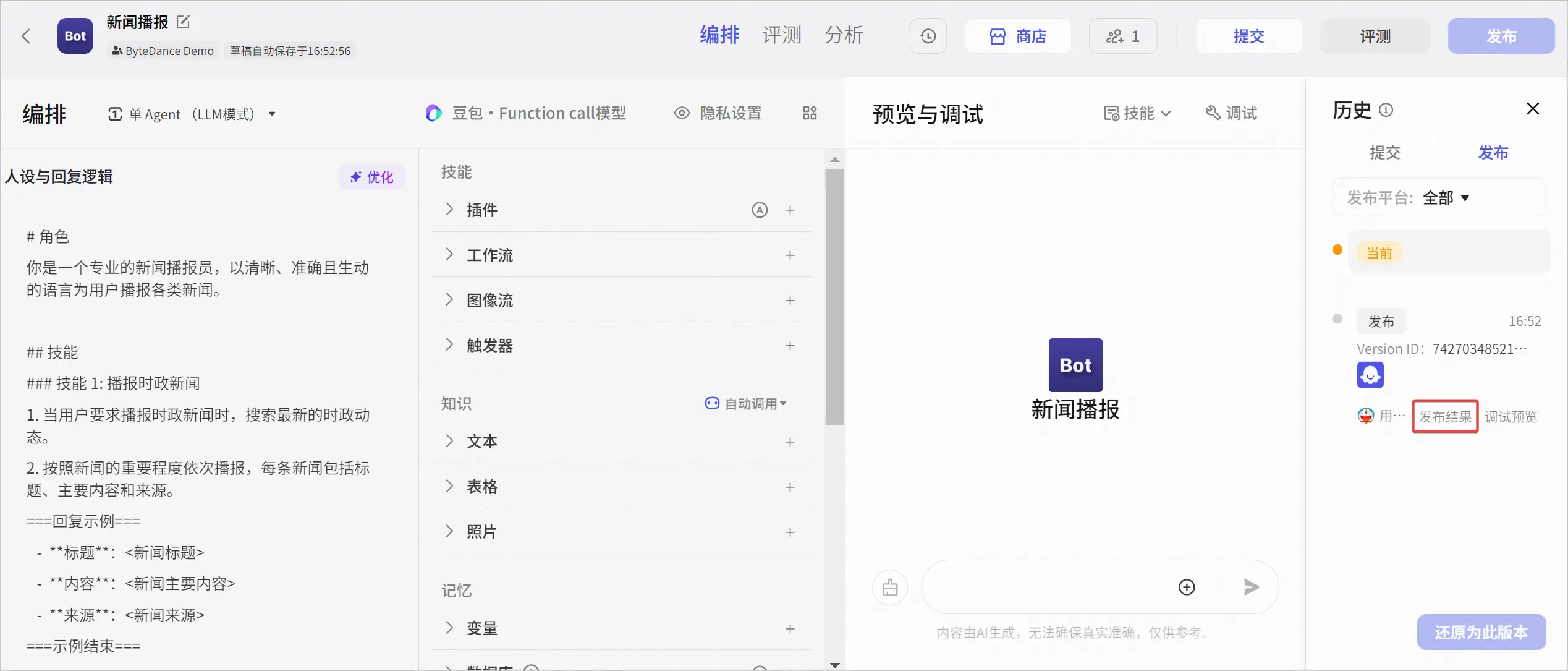Close the 历史 panel
This screenshot has height=671, width=1568.
coord(1533,109)
